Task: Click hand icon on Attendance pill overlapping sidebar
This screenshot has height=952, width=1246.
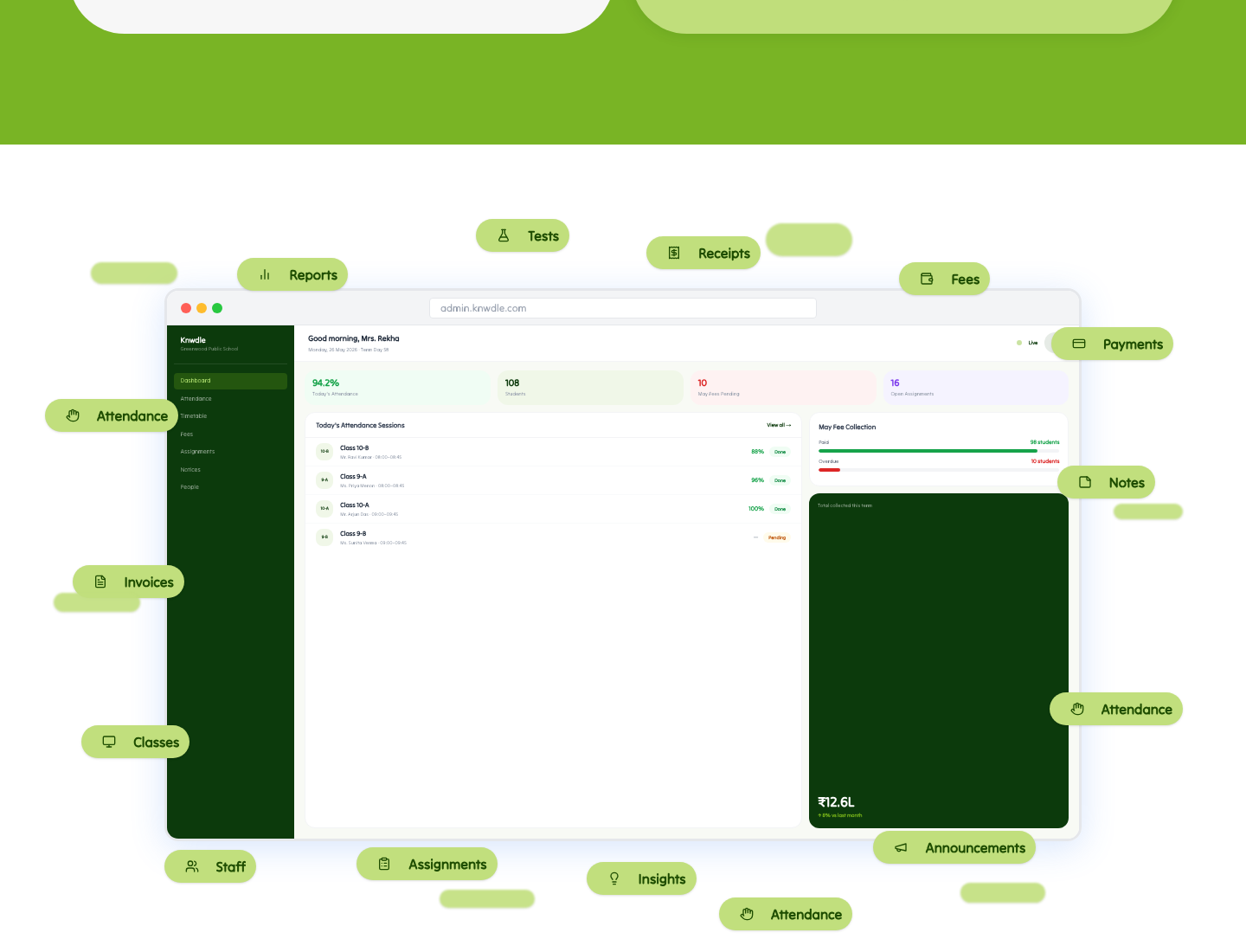Action: [73, 415]
